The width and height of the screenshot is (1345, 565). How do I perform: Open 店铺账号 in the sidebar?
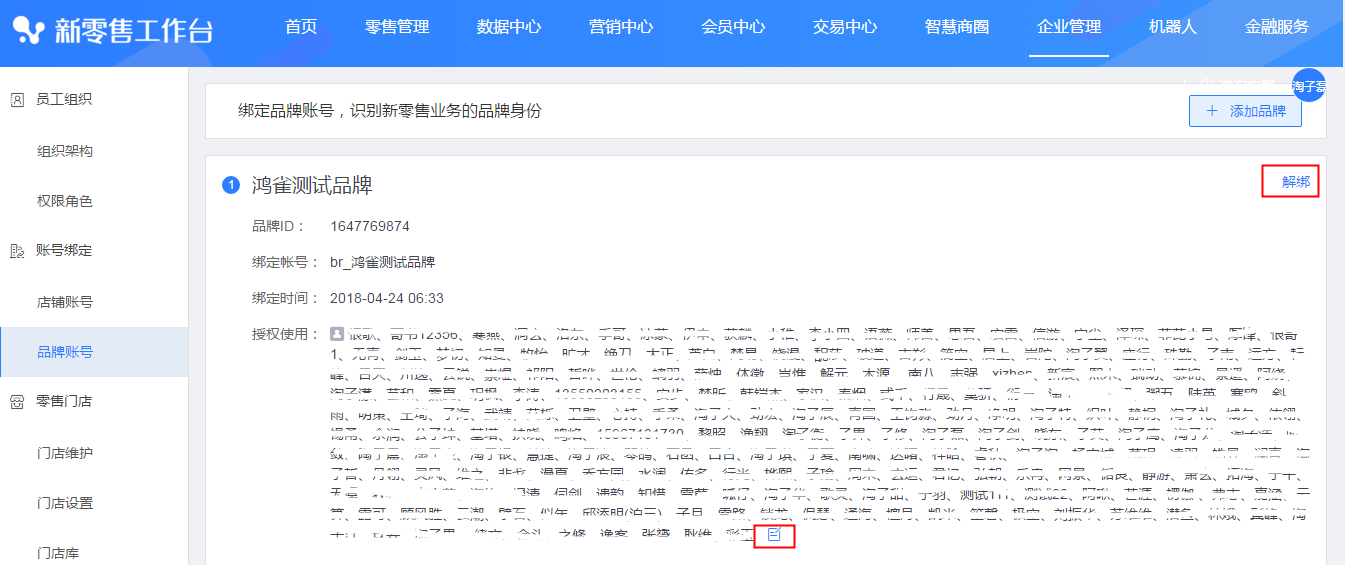pyautogui.click(x=65, y=302)
